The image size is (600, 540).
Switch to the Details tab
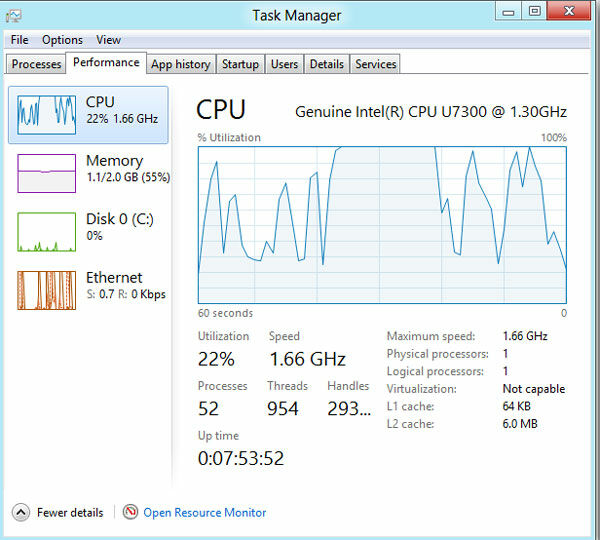click(326, 64)
